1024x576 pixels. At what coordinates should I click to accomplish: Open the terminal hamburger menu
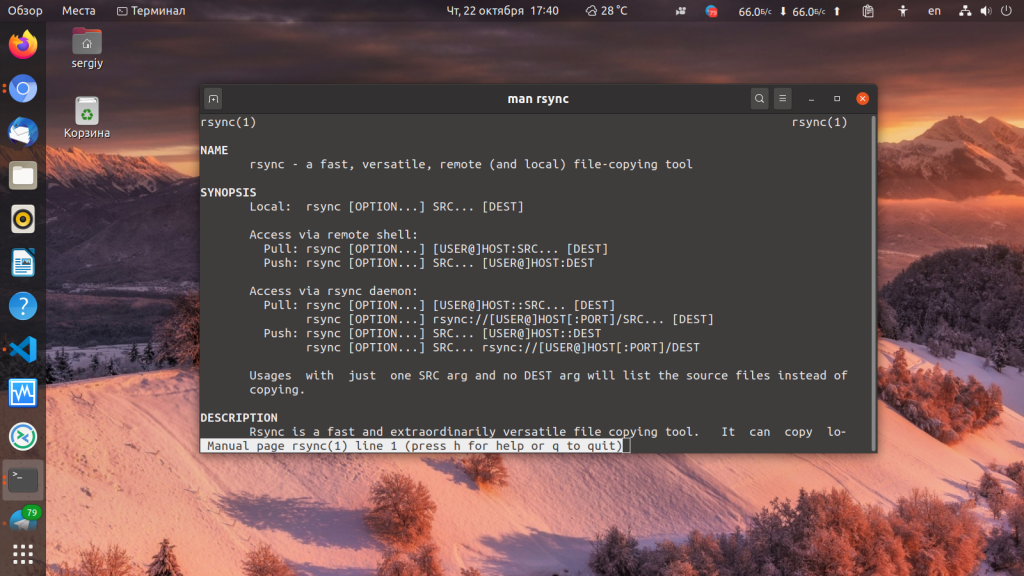[782, 99]
